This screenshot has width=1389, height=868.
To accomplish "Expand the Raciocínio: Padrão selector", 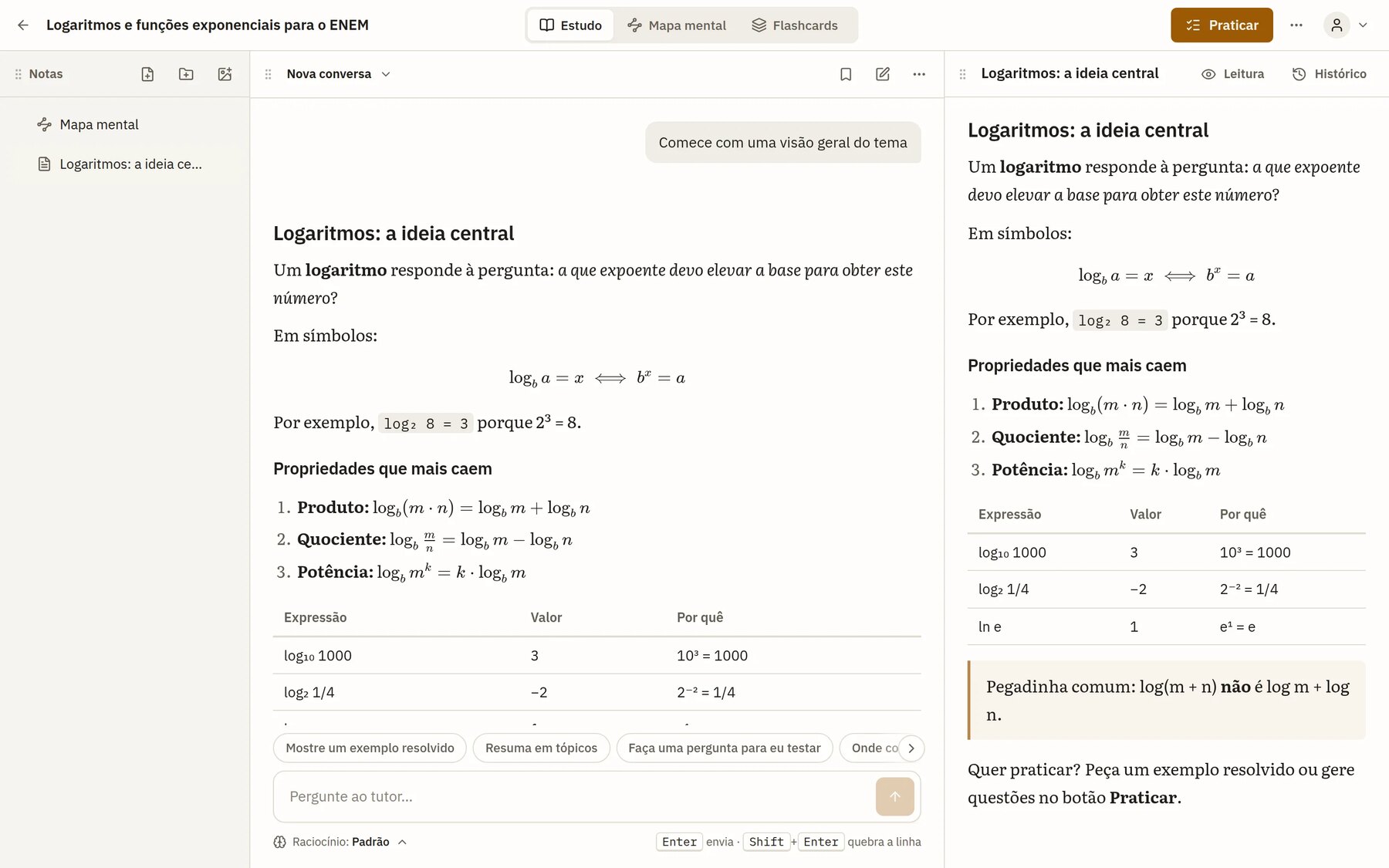I will tap(341, 842).
